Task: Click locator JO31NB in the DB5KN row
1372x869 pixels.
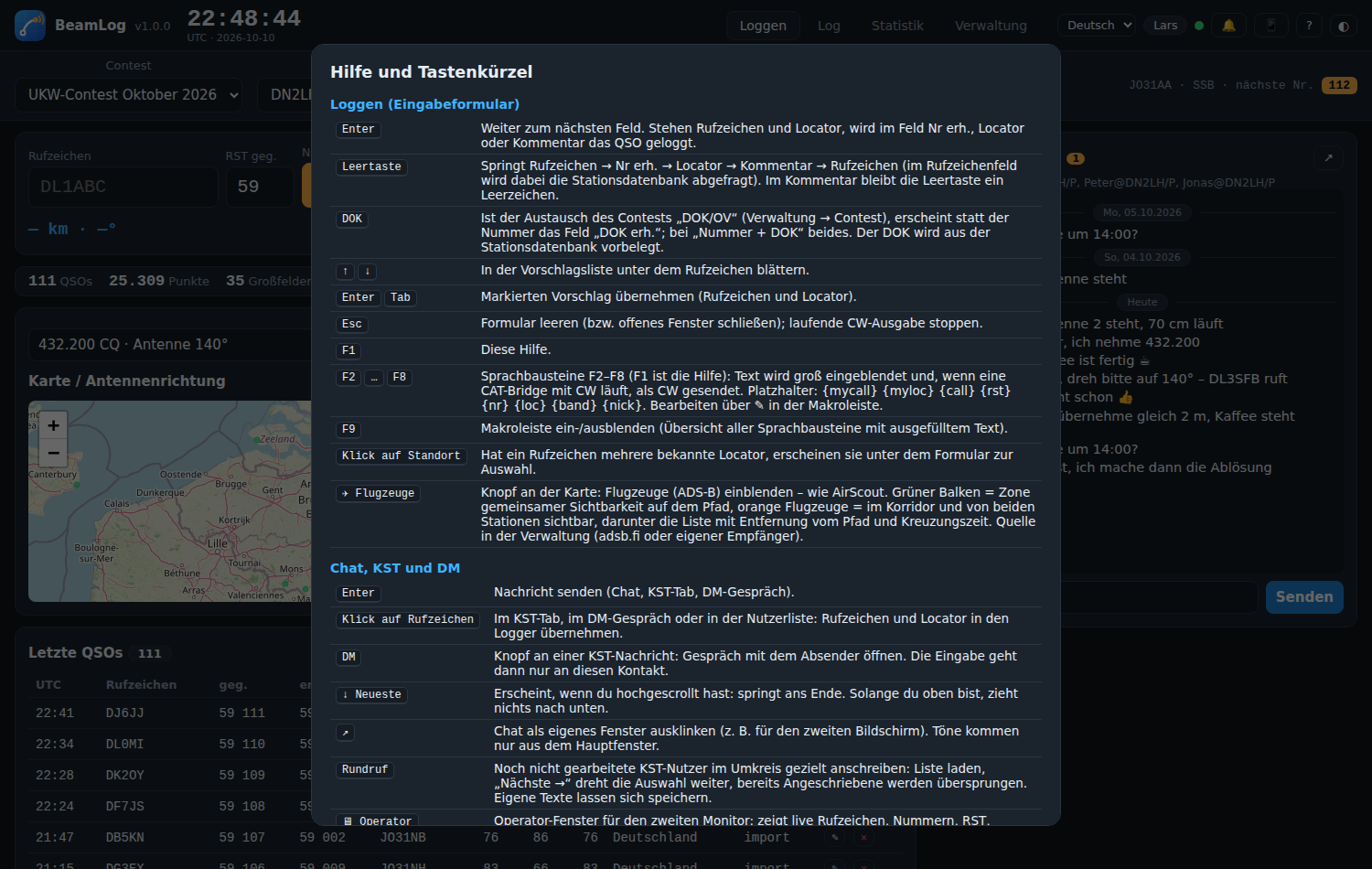Action: click(x=402, y=837)
